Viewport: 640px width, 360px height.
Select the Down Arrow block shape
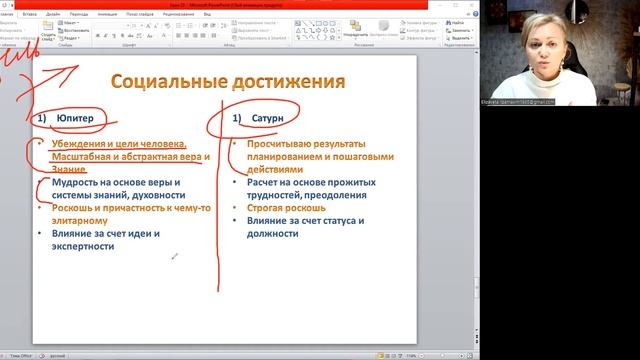[326, 31]
